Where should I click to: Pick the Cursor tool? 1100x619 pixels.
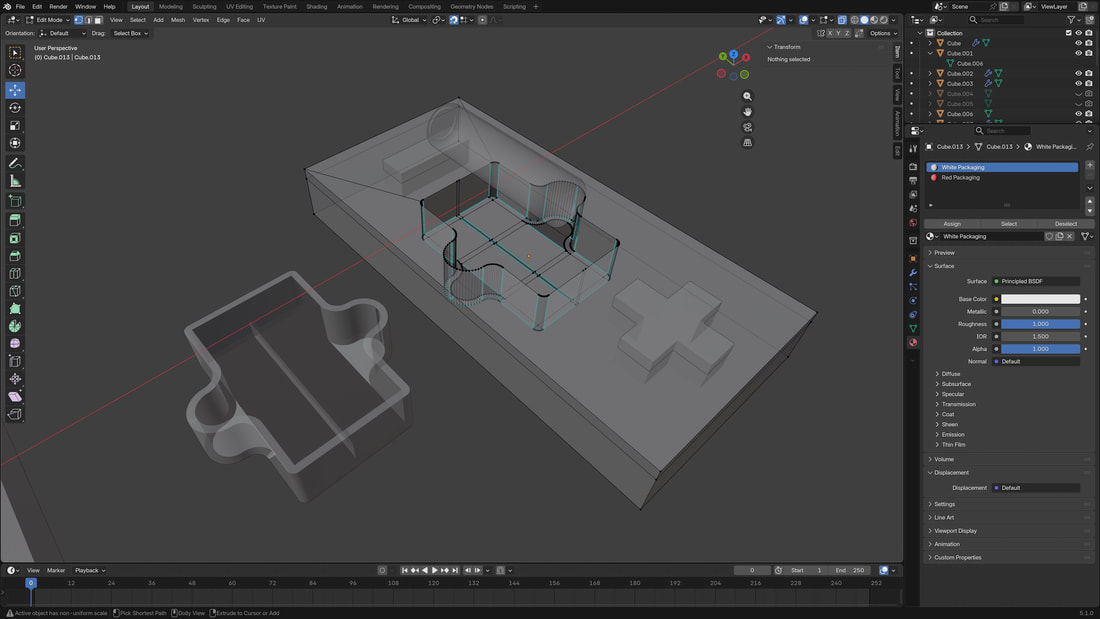pos(15,71)
